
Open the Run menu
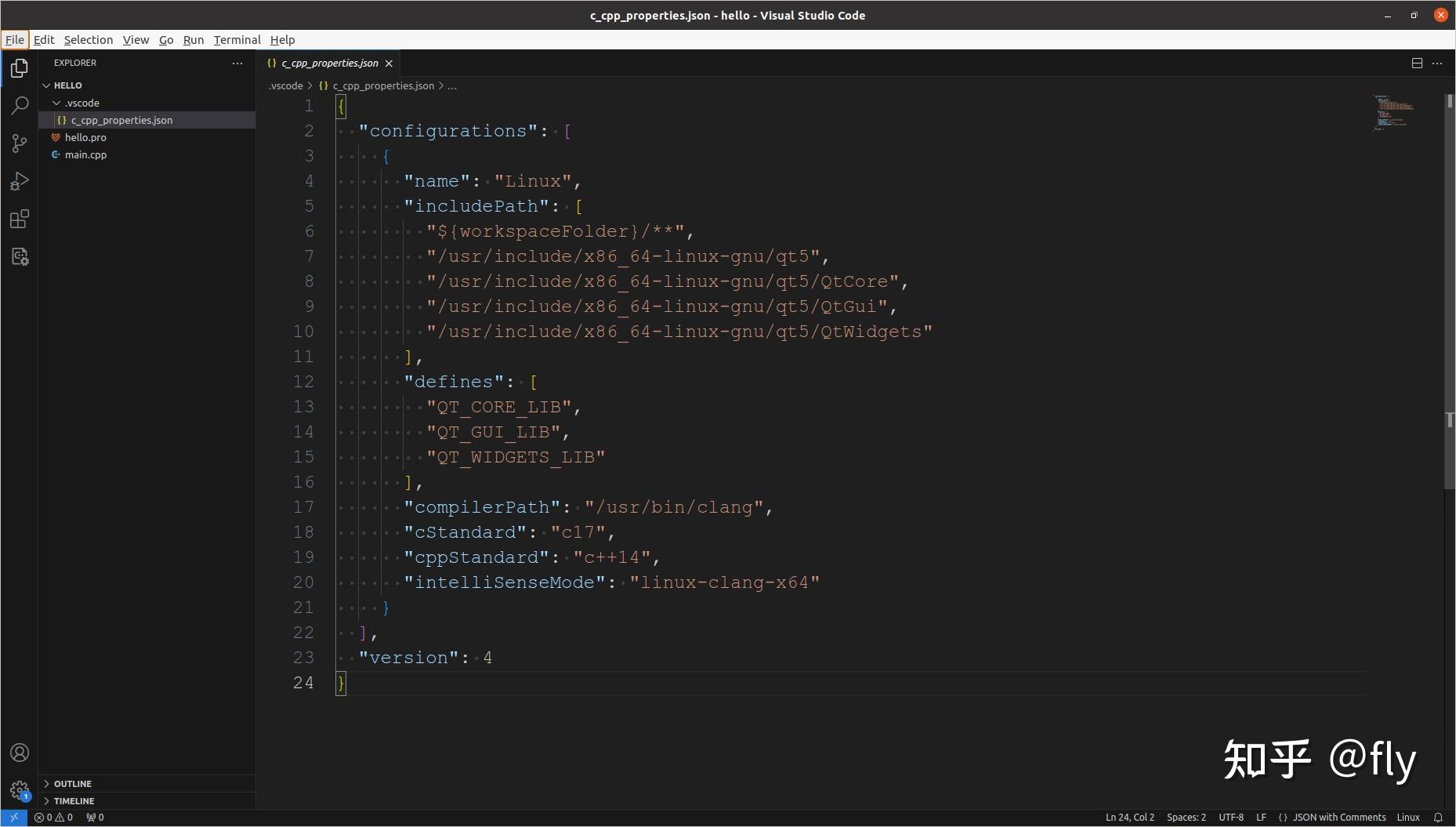[x=194, y=40]
